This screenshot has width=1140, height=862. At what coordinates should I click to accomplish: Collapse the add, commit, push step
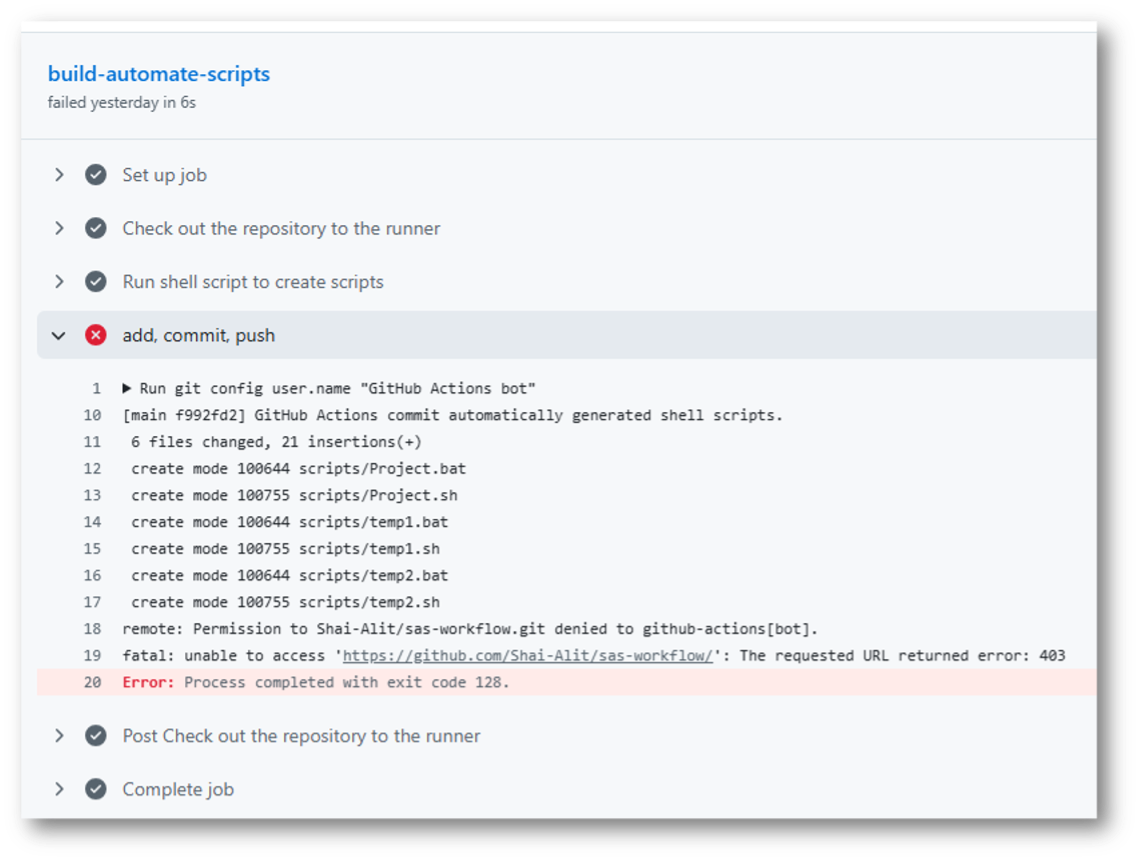coord(59,335)
